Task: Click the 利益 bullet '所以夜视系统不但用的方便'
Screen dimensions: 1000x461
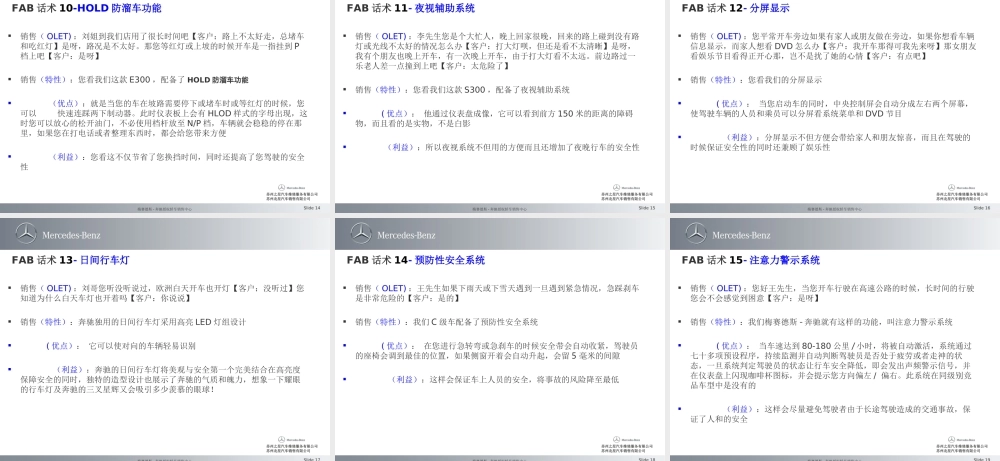Action: (x=513, y=147)
